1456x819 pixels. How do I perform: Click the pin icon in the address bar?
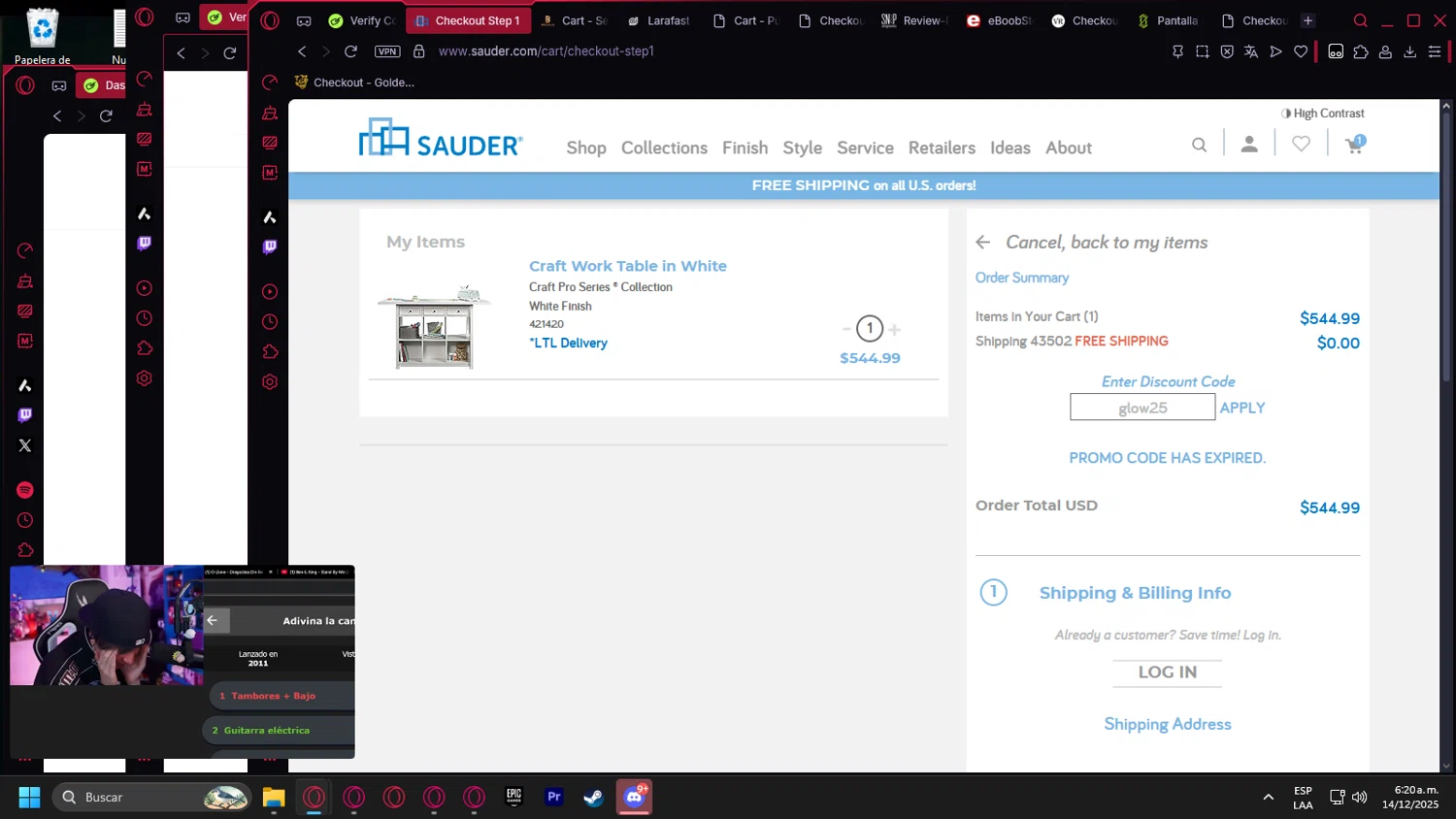click(x=1177, y=51)
